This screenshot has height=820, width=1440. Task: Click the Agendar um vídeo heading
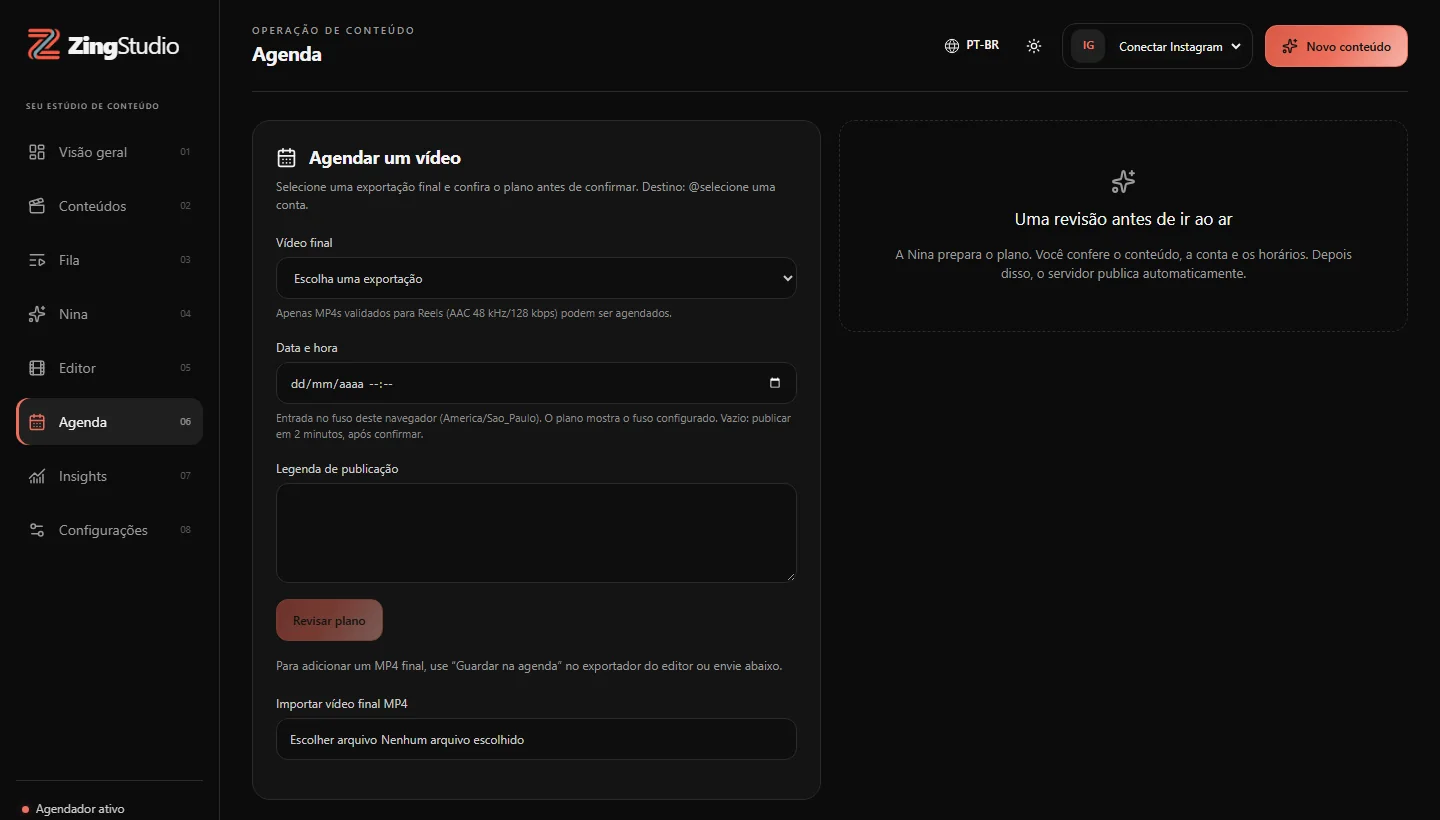tap(385, 158)
